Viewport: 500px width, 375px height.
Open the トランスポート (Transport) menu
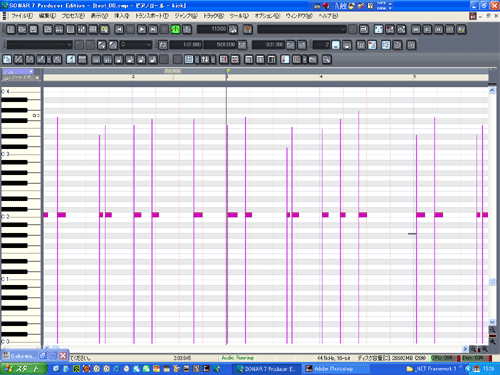(x=152, y=16)
